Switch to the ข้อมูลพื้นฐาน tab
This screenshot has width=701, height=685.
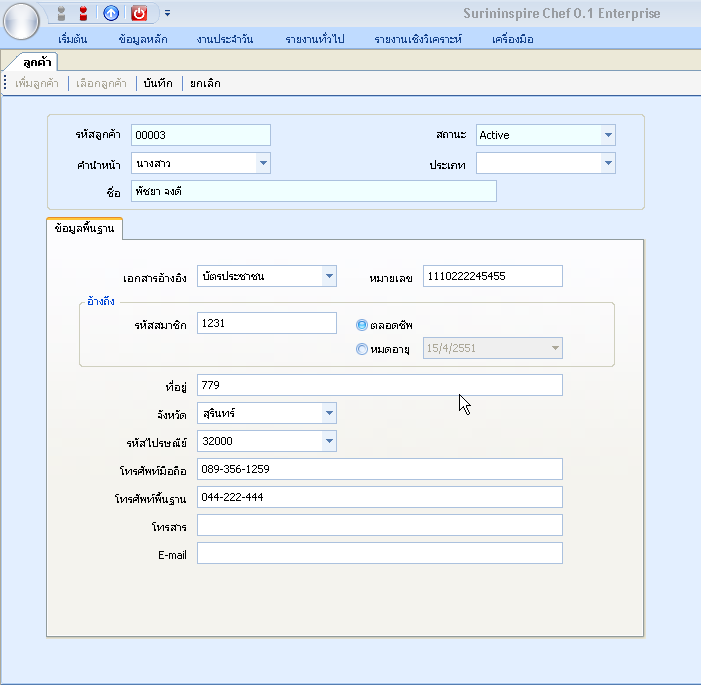coord(85,229)
